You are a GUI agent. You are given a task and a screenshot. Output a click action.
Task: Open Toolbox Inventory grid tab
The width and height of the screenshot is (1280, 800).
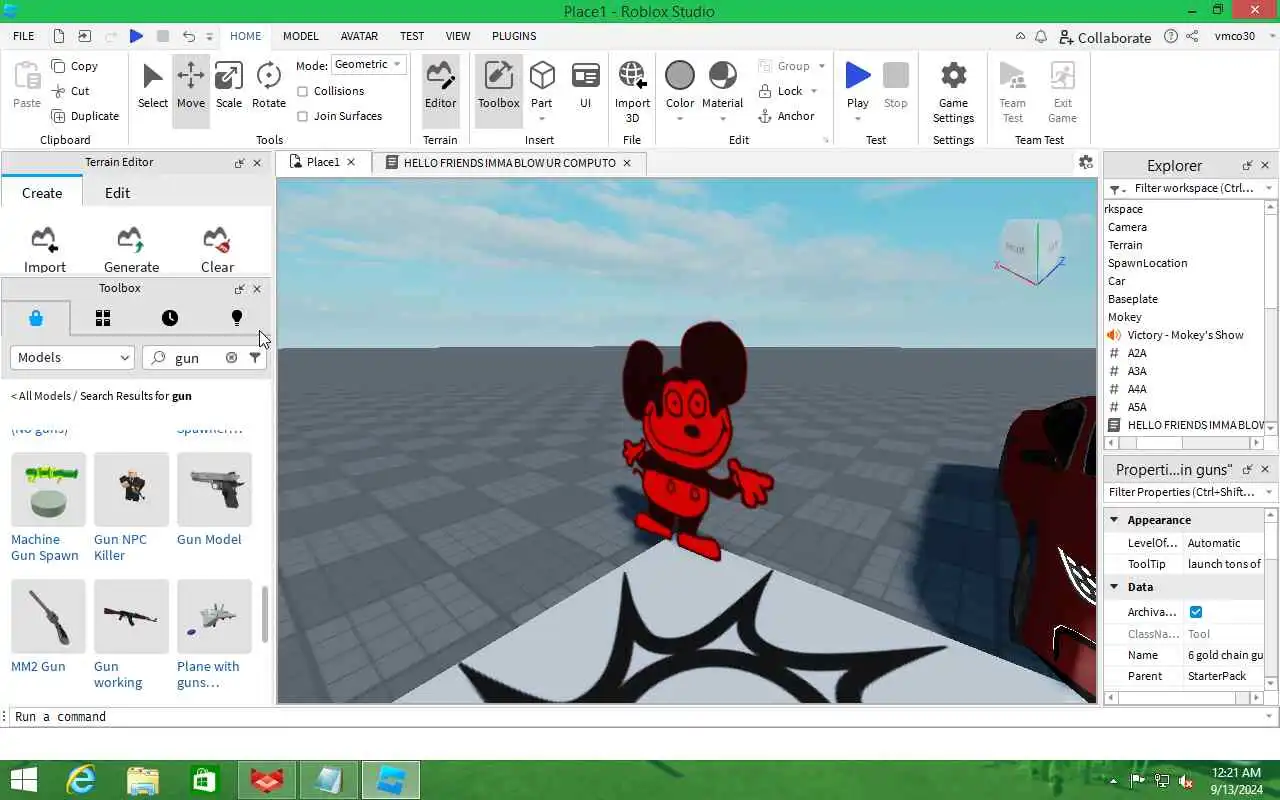tap(103, 318)
